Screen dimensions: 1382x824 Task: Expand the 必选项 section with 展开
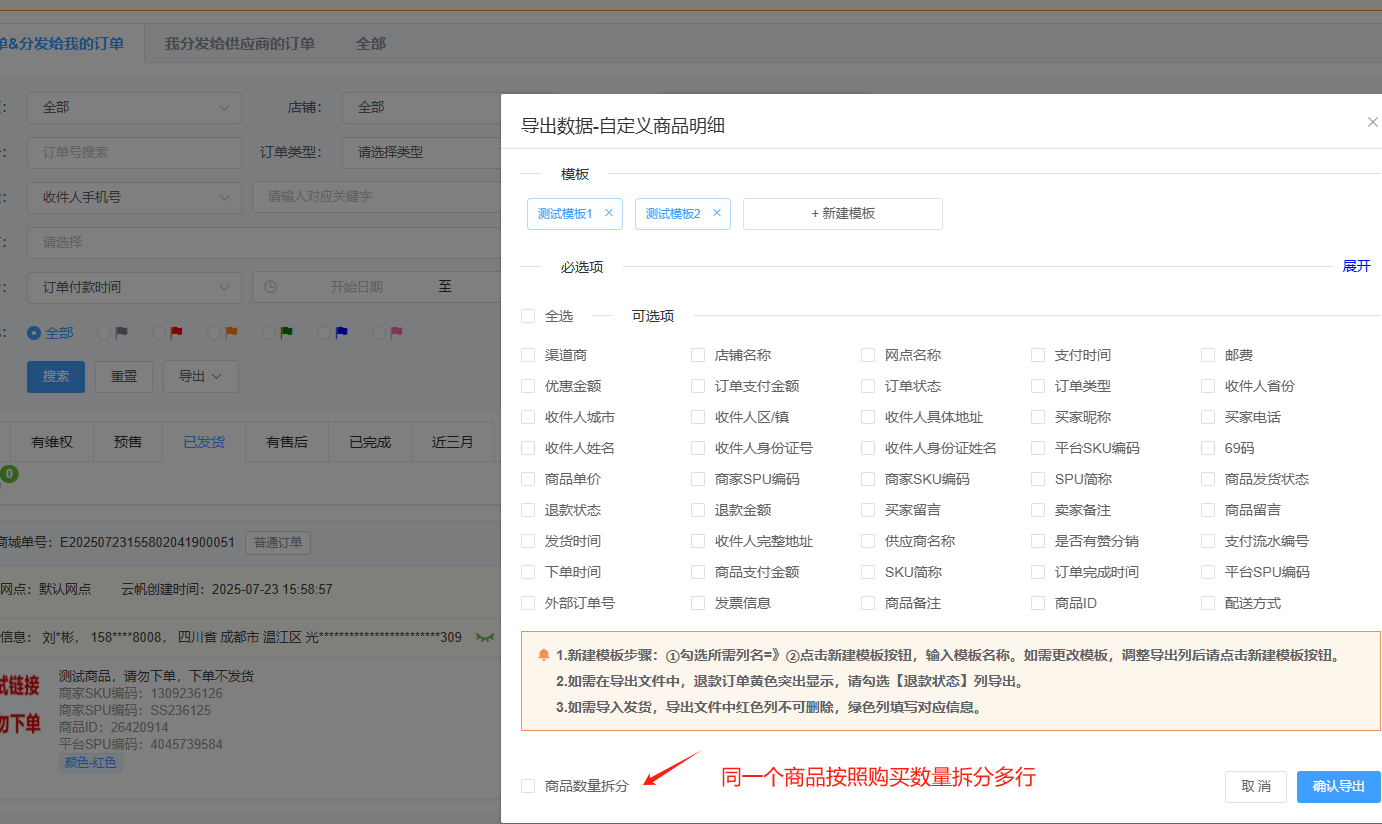[1356, 266]
